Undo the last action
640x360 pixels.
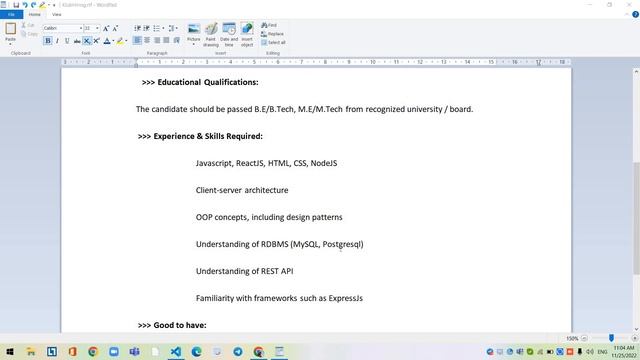click(x=25, y=5)
